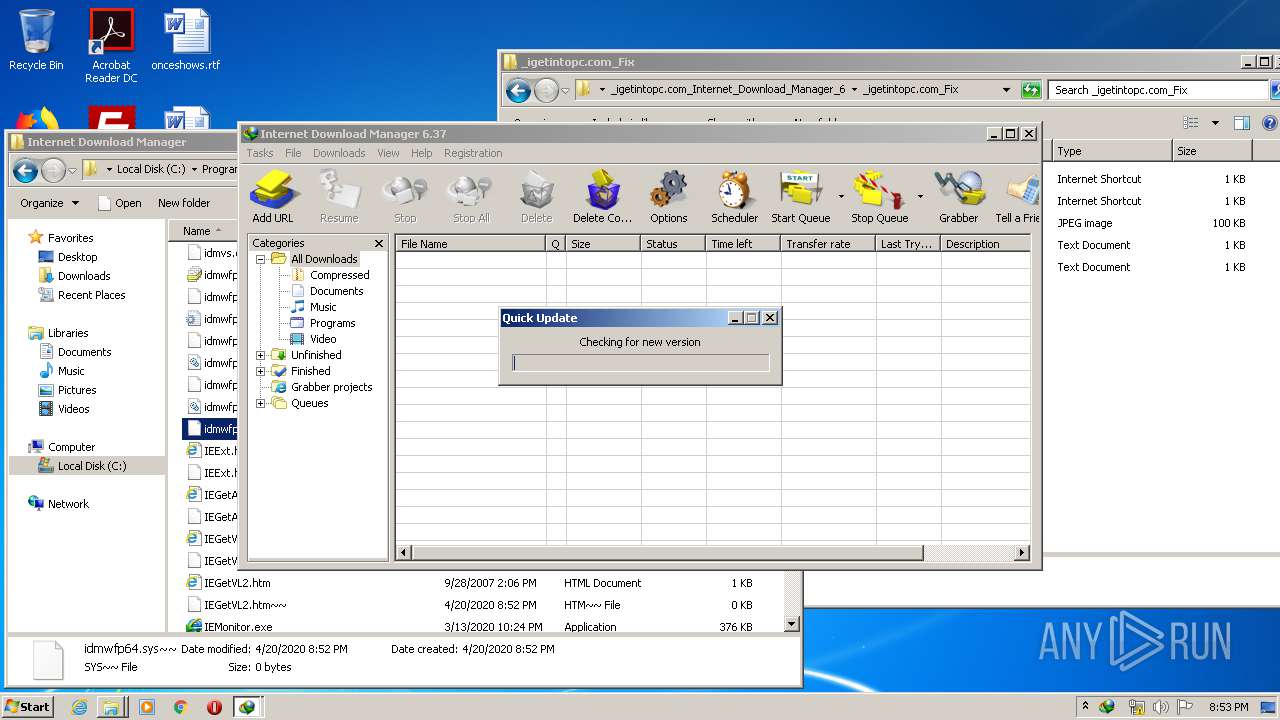The image size is (1280, 720).
Task: Click the Stop All toolbar icon
Action: 470,196
